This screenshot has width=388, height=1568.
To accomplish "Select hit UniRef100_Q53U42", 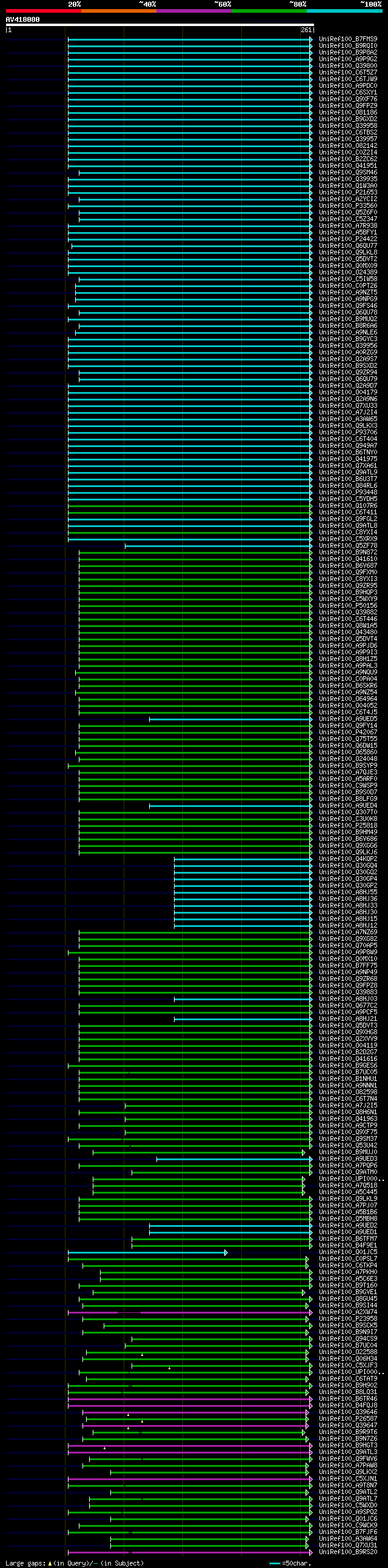I will pyautogui.click(x=348, y=1146).
